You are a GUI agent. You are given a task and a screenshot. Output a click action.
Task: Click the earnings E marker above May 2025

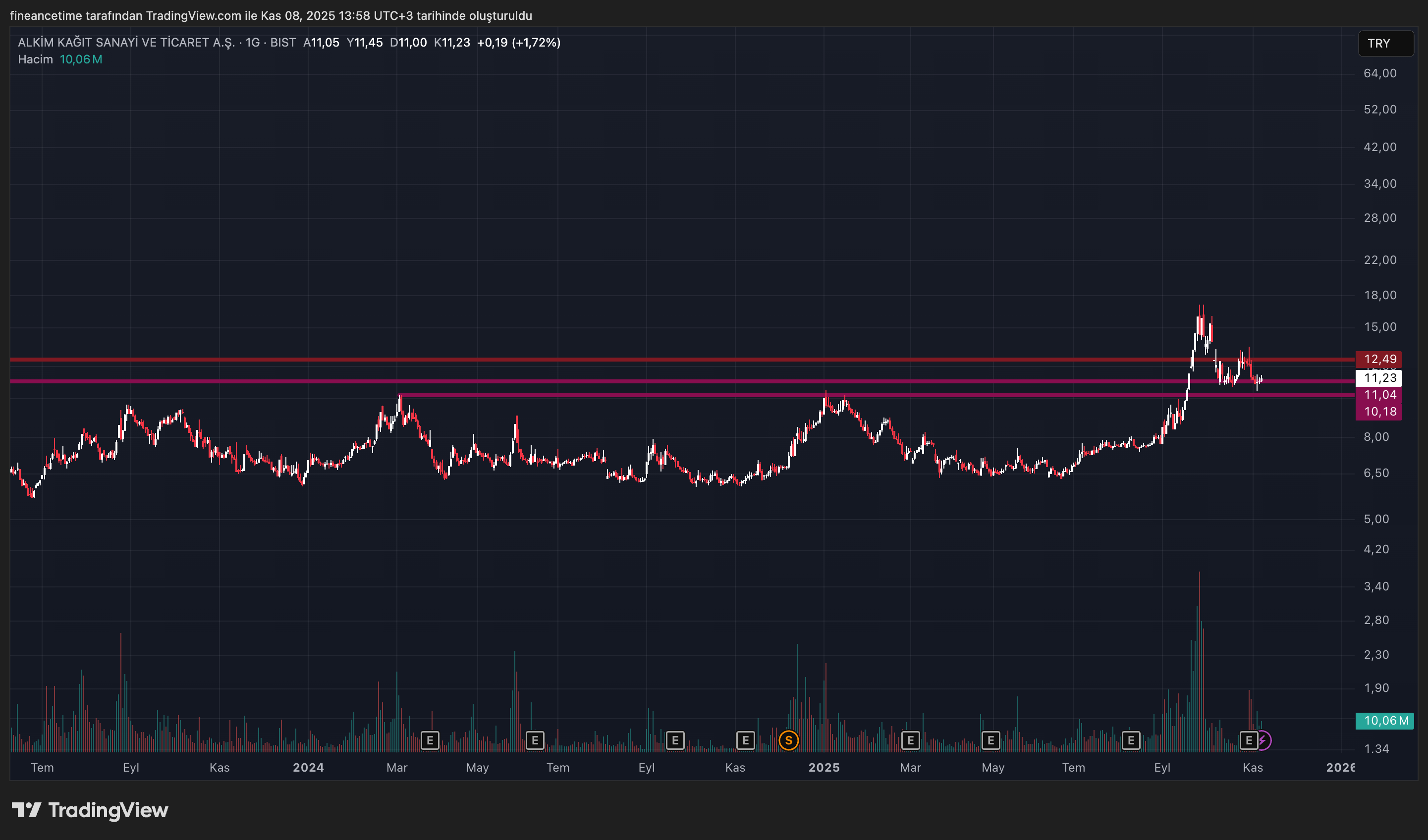[x=990, y=740]
